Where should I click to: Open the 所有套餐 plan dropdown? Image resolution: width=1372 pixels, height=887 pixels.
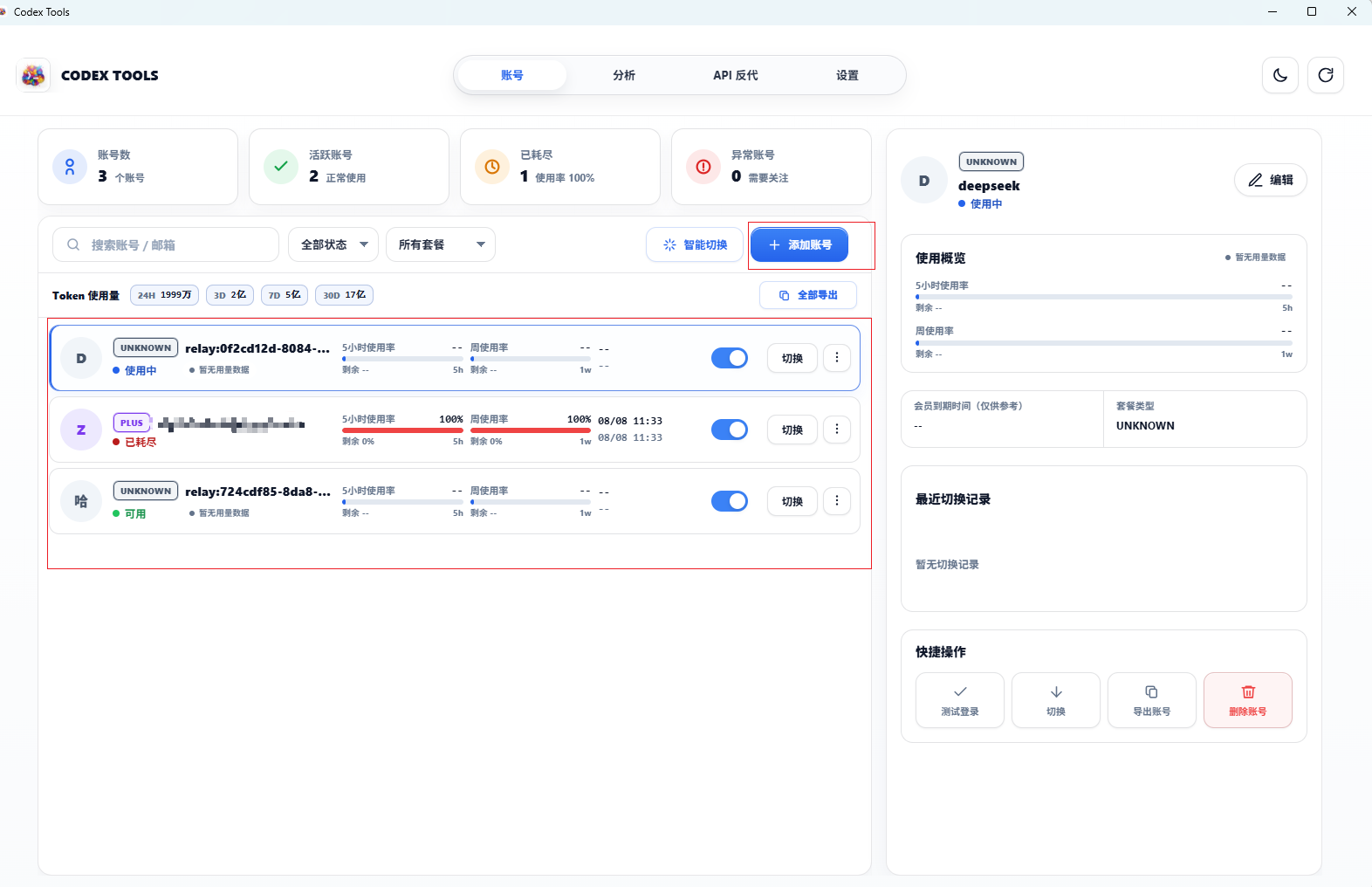[441, 245]
